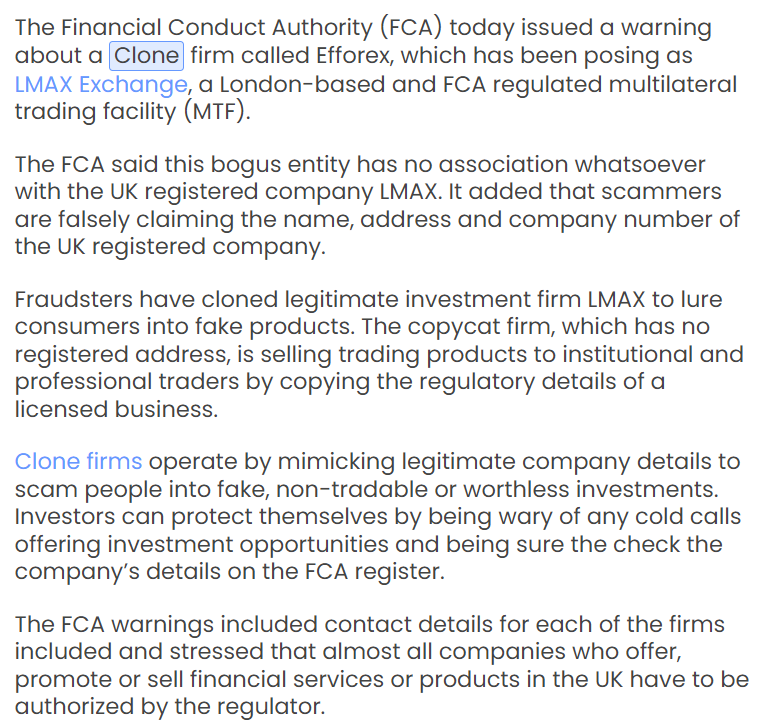Click on the word "copycat"
Image resolution: width=770 pixels, height=728 pixels.
tap(446, 327)
